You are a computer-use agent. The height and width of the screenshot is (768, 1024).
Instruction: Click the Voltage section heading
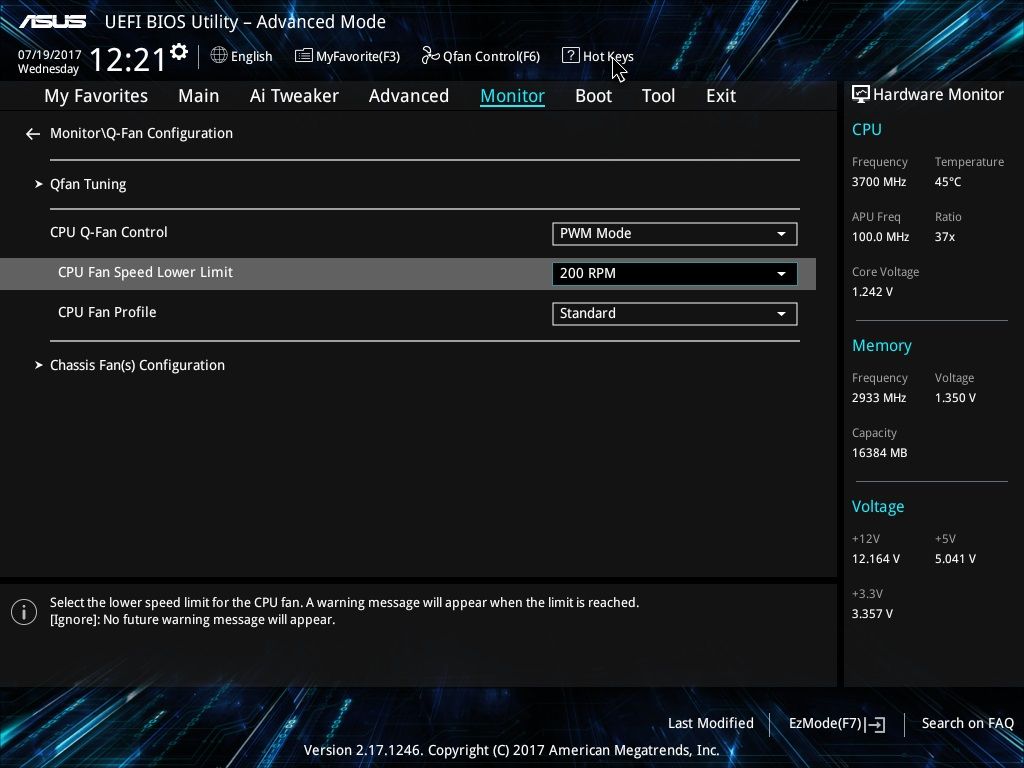(878, 507)
